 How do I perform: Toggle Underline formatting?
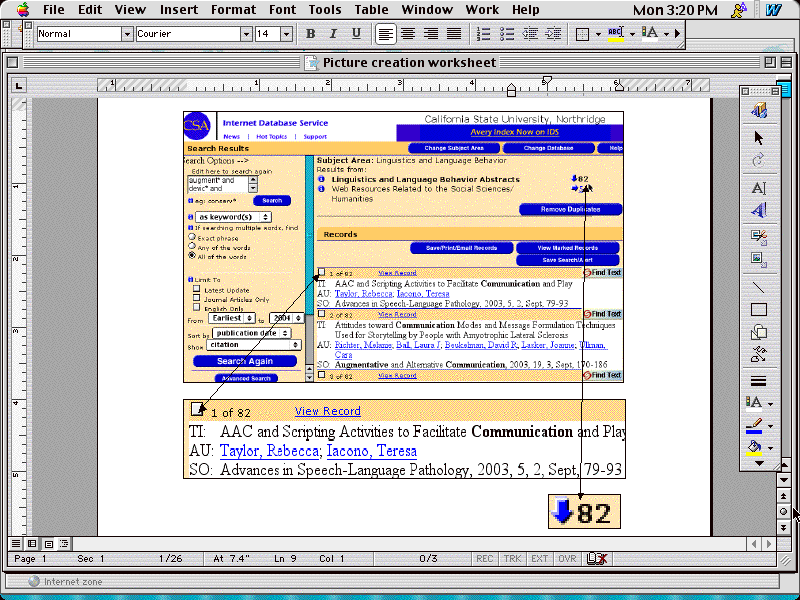point(356,34)
